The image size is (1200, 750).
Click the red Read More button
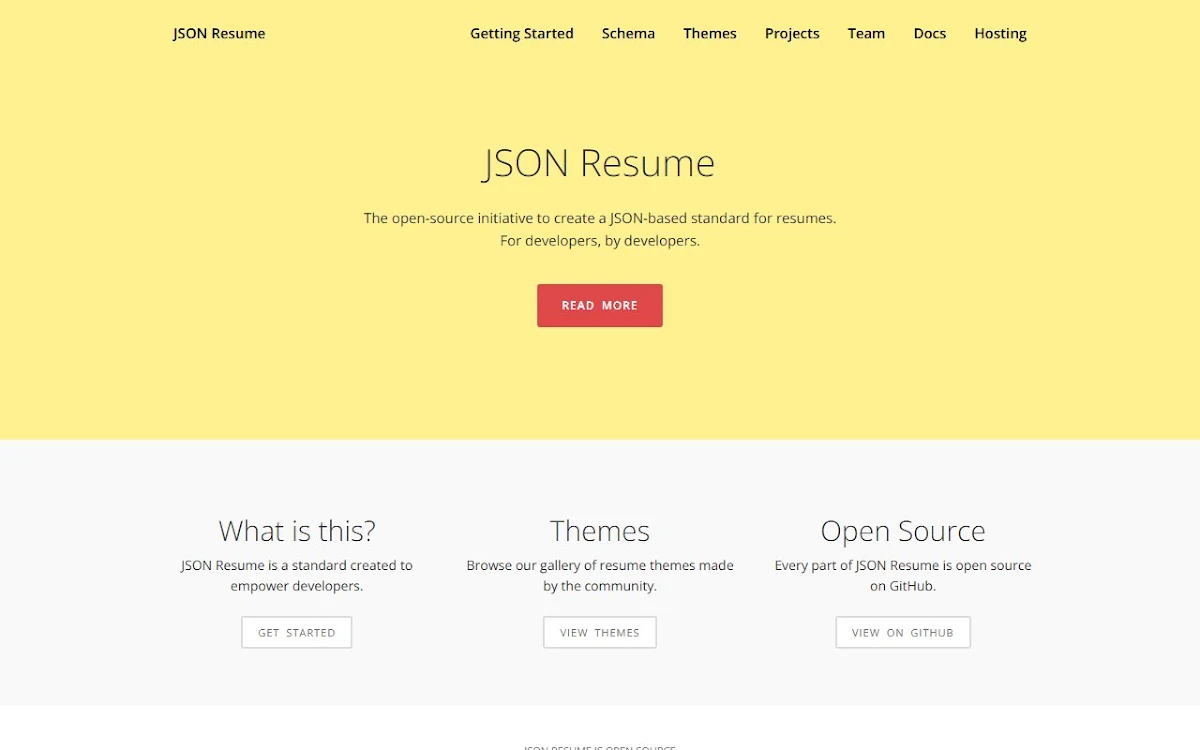tap(600, 305)
